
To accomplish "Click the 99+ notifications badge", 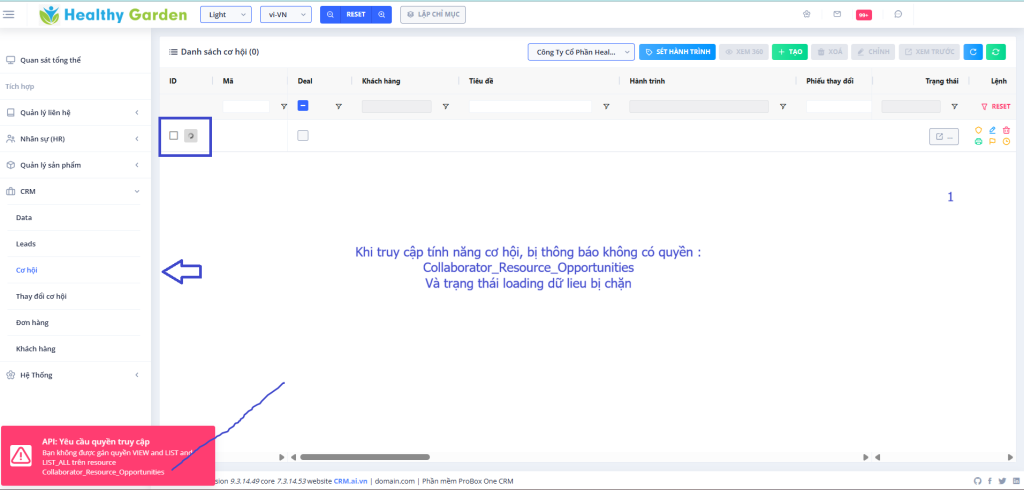I will point(863,15).
